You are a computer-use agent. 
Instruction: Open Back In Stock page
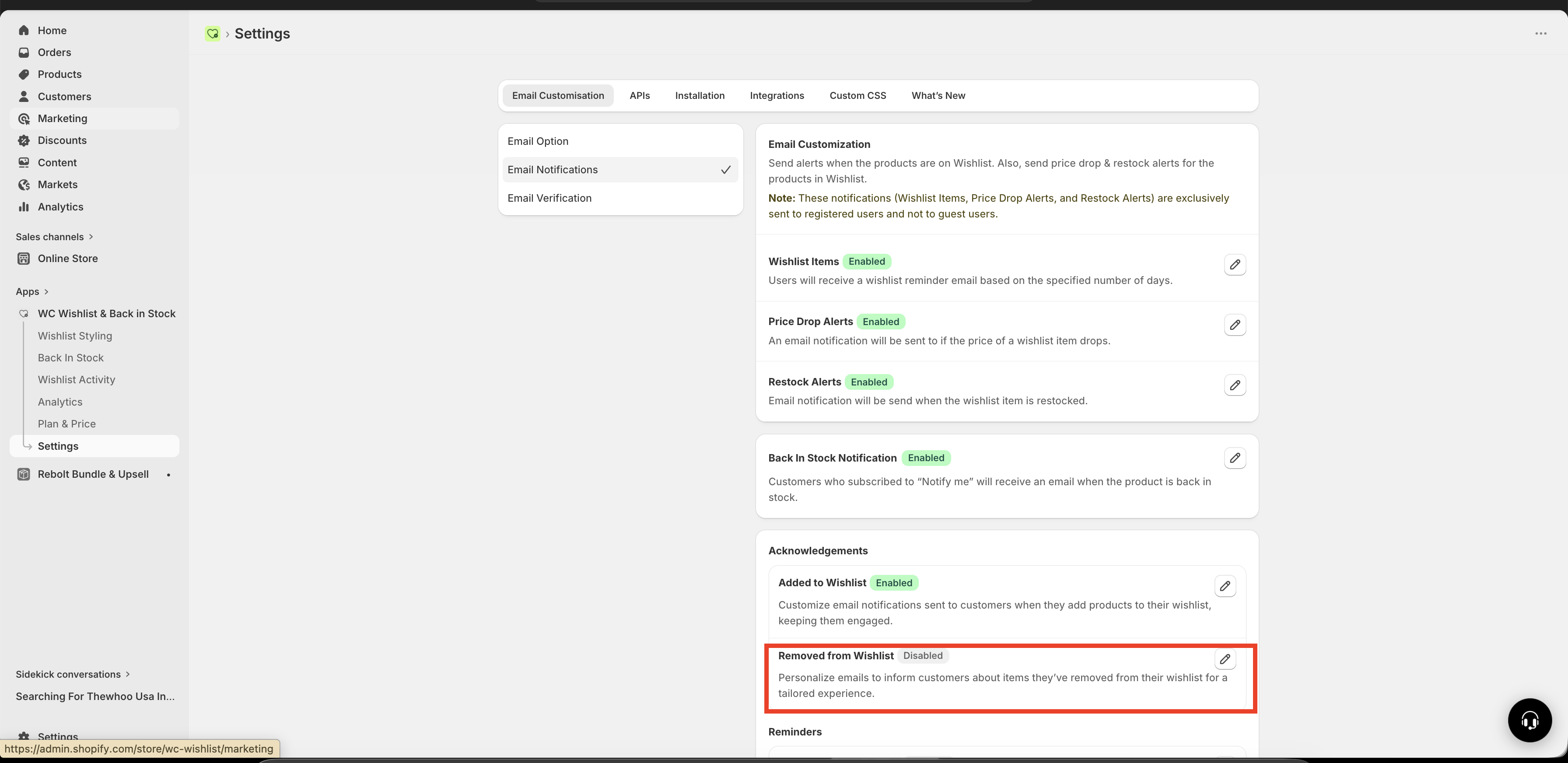[x=70, y=358]
